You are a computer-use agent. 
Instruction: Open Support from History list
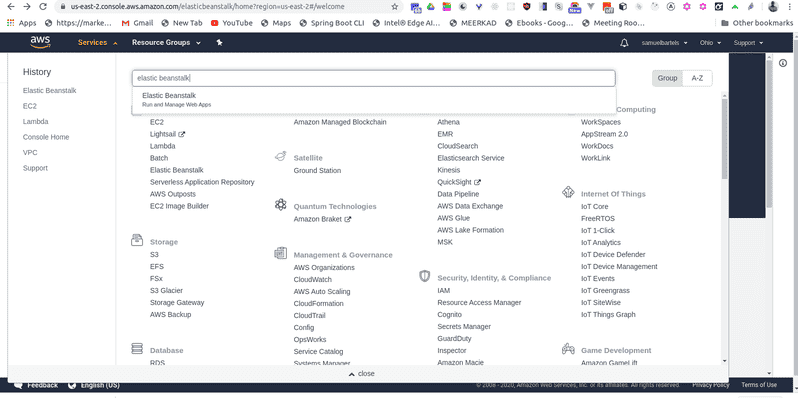coord(35,168)
